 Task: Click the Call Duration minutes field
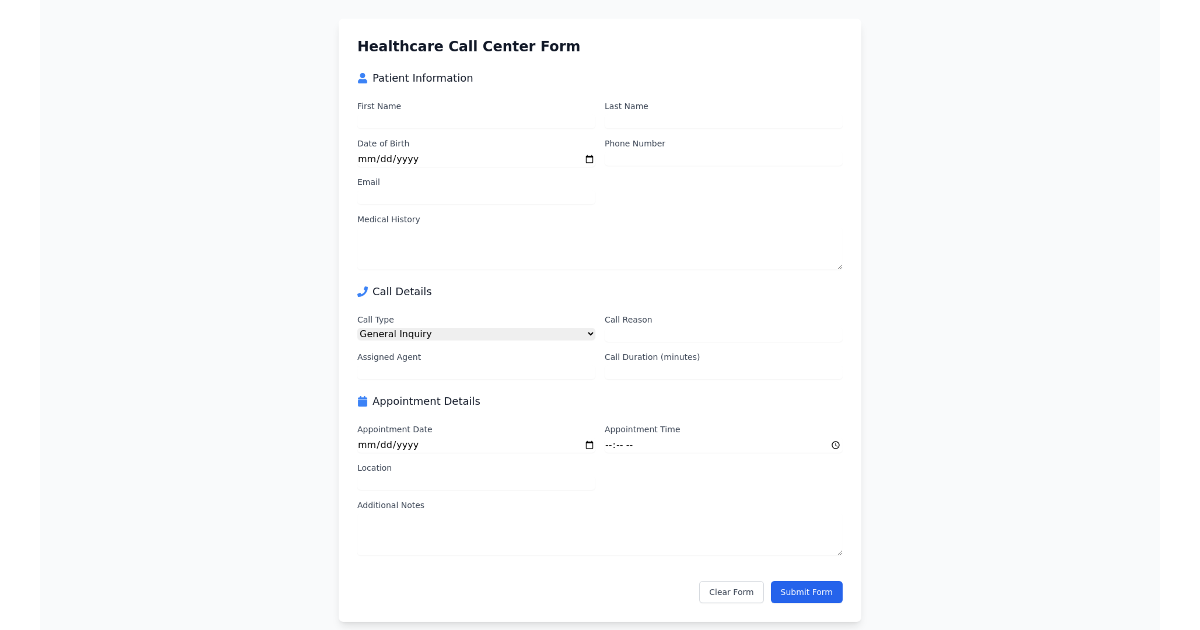[x=722, y=370]
